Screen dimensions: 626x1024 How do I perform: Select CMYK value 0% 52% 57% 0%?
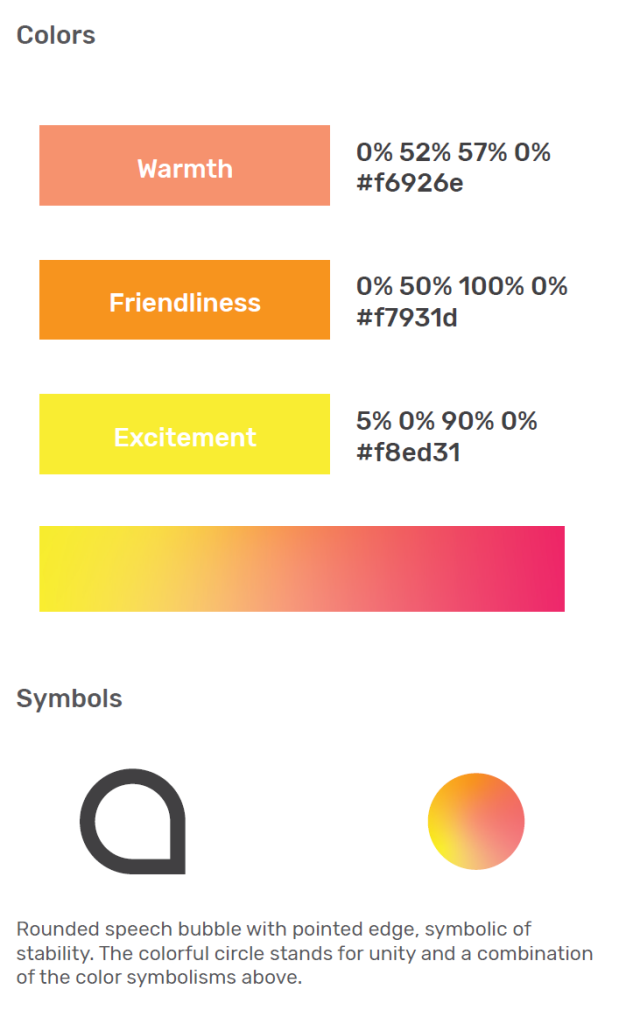pyautogui.click(x=453, y=153)
